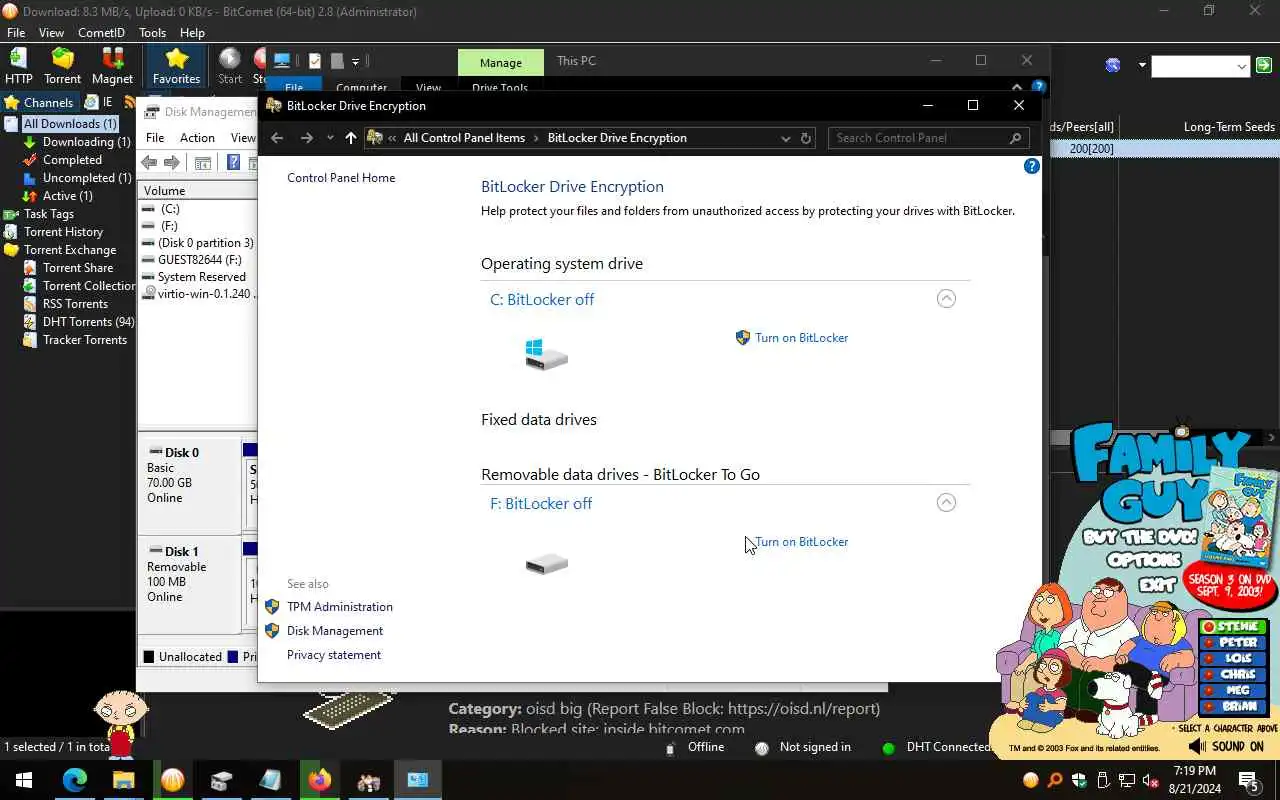Click the Search Control Panel input field

928,138
